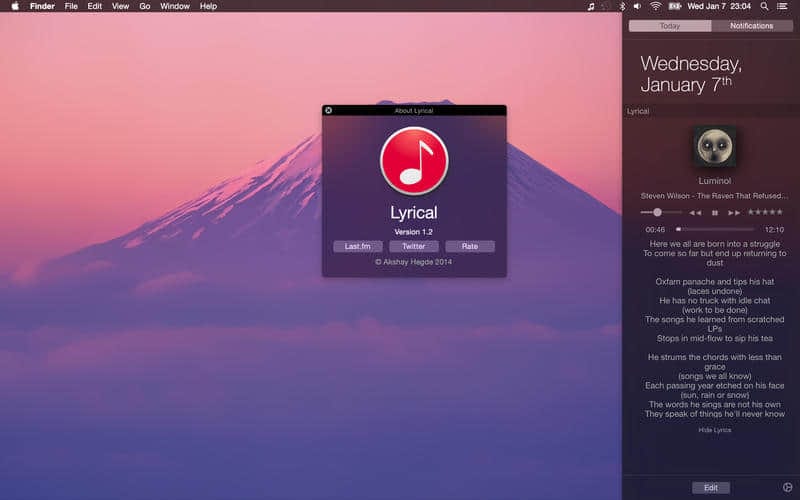
Task: Click the Lyrical widget header label
Action: pyautogui.click(x=638, y=111)
